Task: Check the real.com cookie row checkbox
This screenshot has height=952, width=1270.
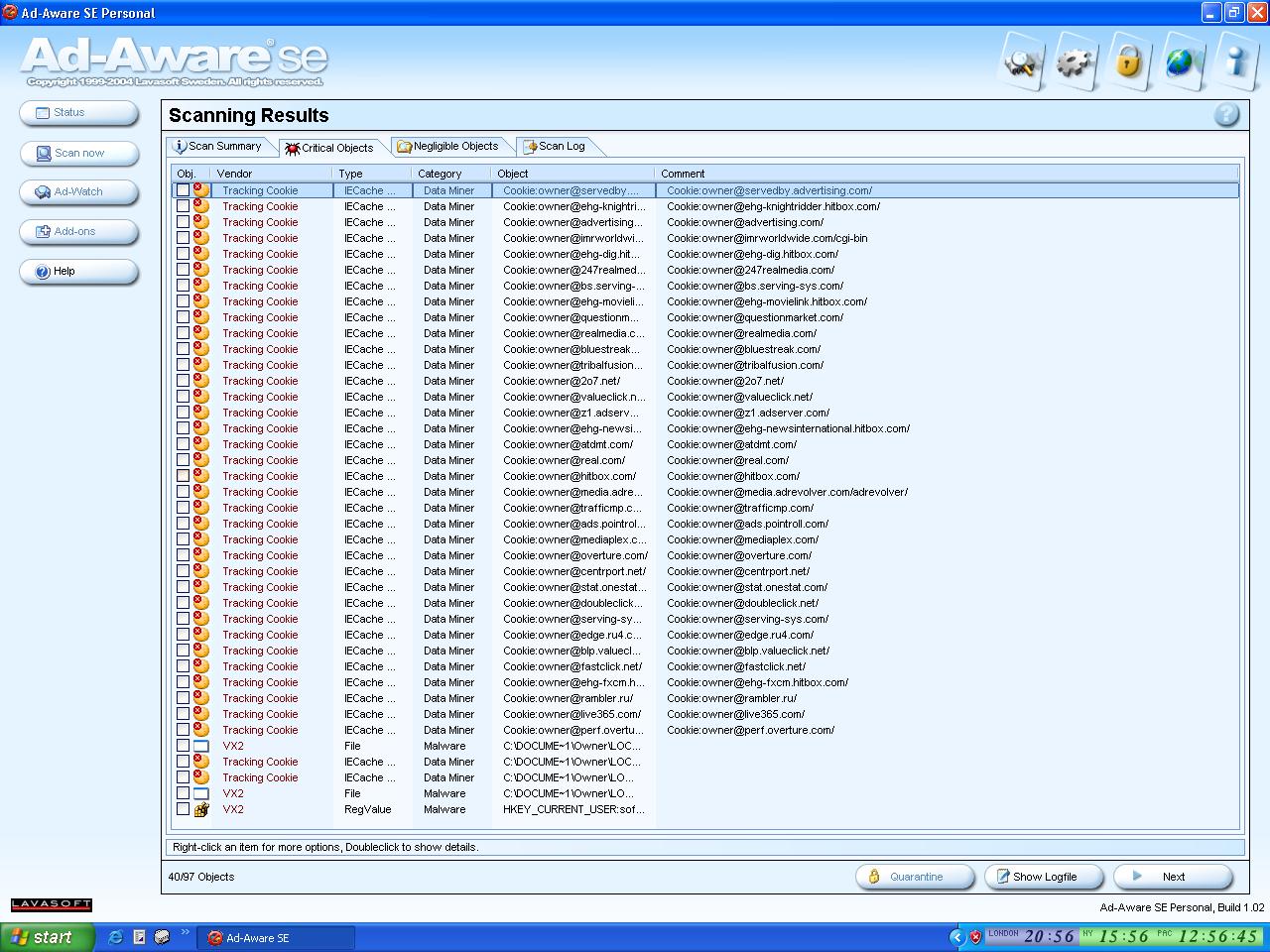Action: [183, 460]
